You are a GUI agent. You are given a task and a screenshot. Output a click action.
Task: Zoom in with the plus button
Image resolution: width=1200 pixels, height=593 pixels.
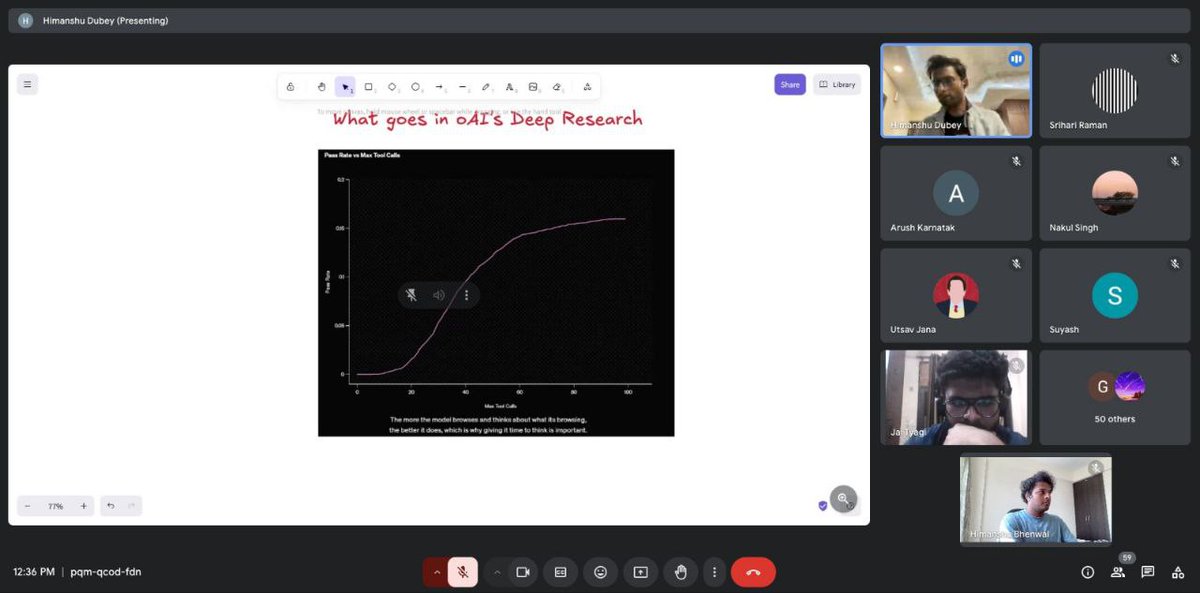pos(83,506)
